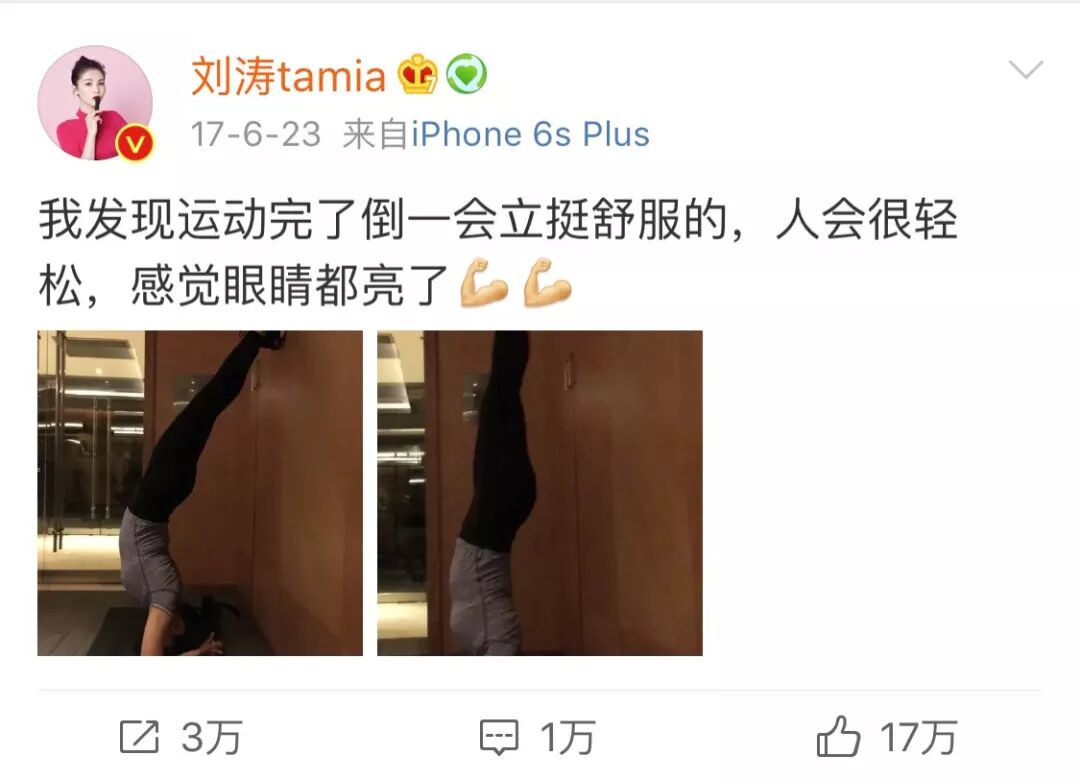Open the post text about headstands
This screenshot has height=780, width=1080.
point(498,252)
